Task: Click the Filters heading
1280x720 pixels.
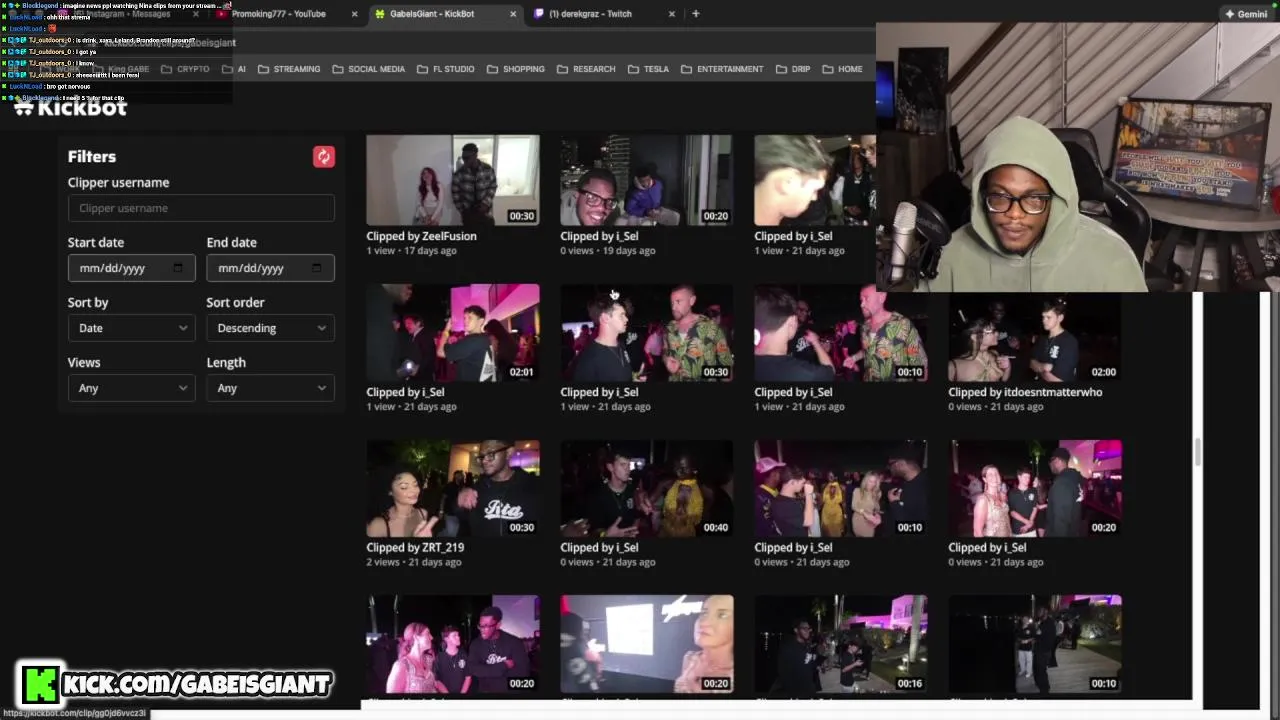Action: pos(92,157)
